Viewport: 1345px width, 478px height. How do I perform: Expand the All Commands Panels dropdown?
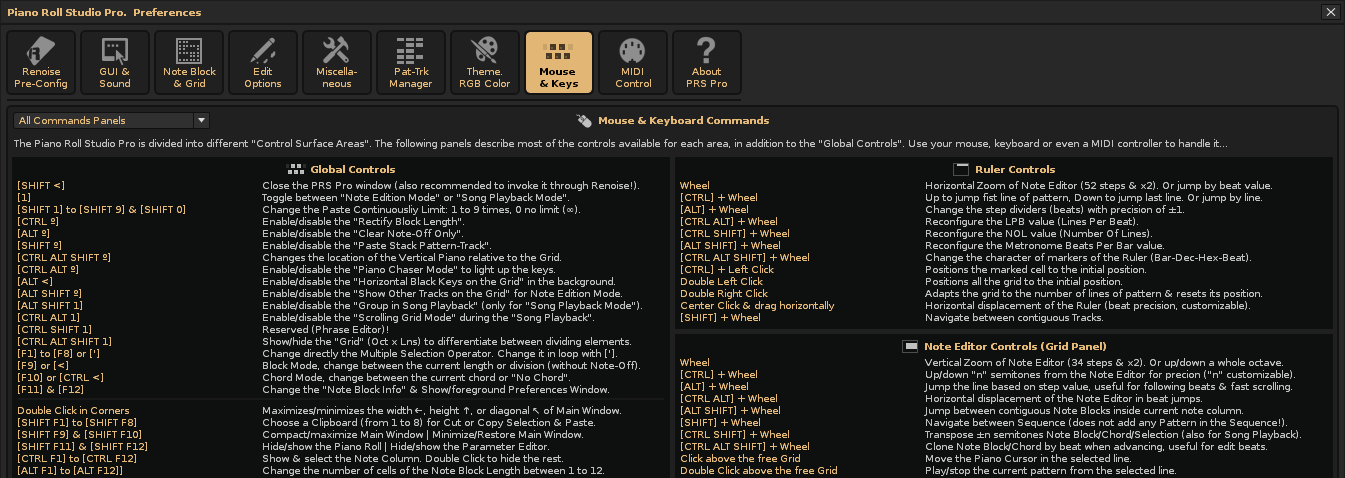111,120
